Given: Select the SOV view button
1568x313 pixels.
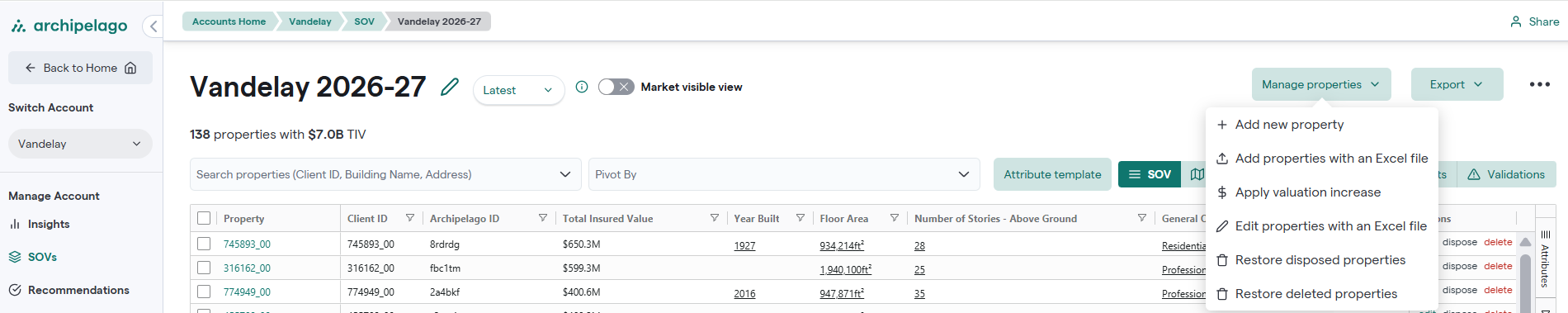Looking at the screenshot, I should (1150, 174).
